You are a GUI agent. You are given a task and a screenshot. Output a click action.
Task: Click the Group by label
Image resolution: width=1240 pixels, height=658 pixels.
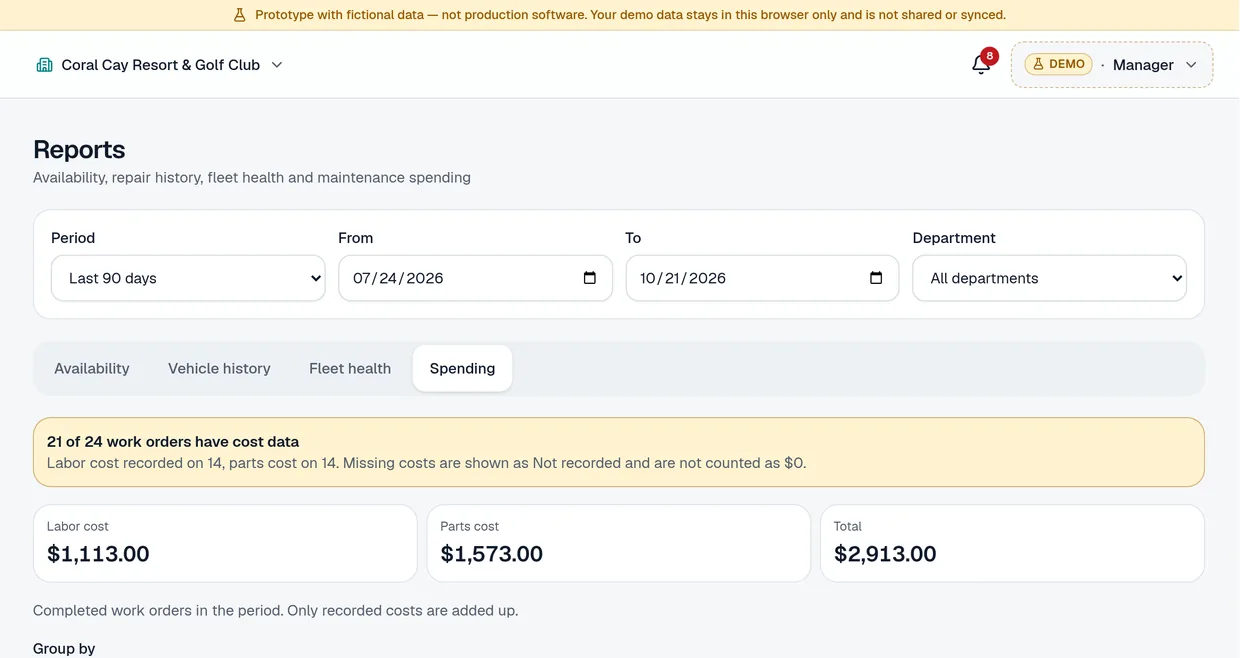pyautogui.click(x=64, y=648)
